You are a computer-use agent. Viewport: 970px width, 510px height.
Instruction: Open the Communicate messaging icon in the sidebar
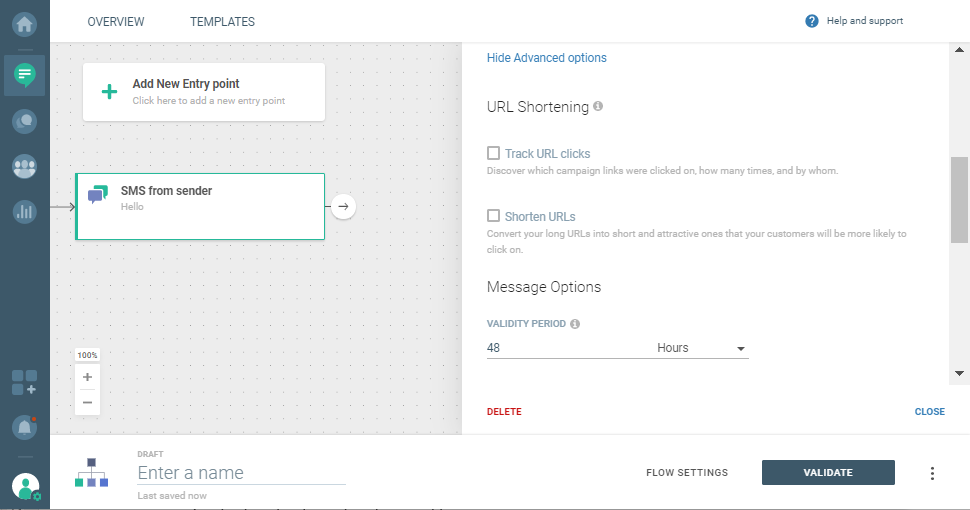click(24, 74)
